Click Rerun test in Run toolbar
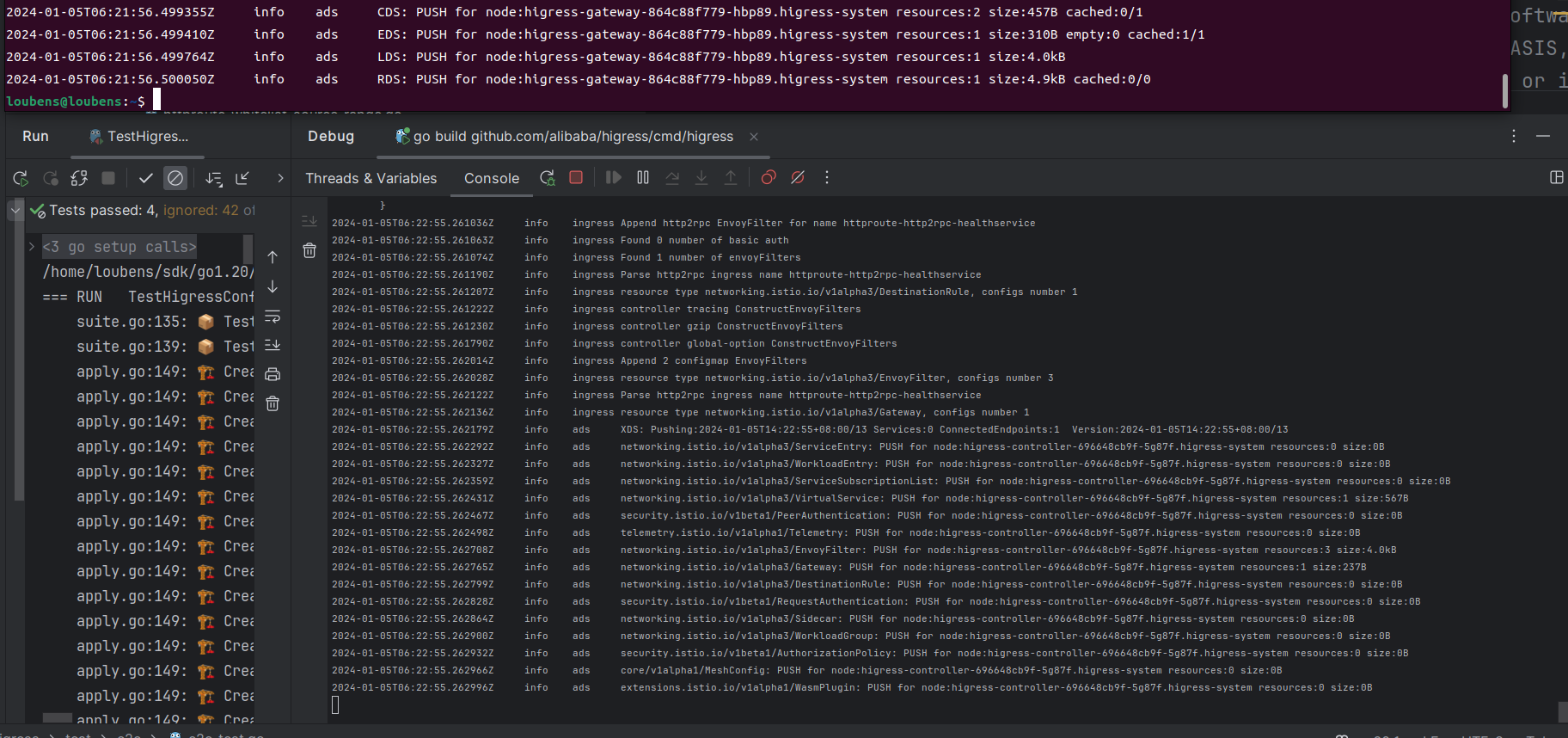Image resolution: width=1568 pixels, height=738 pixels. pyautogui.click(x=21, y=178)
